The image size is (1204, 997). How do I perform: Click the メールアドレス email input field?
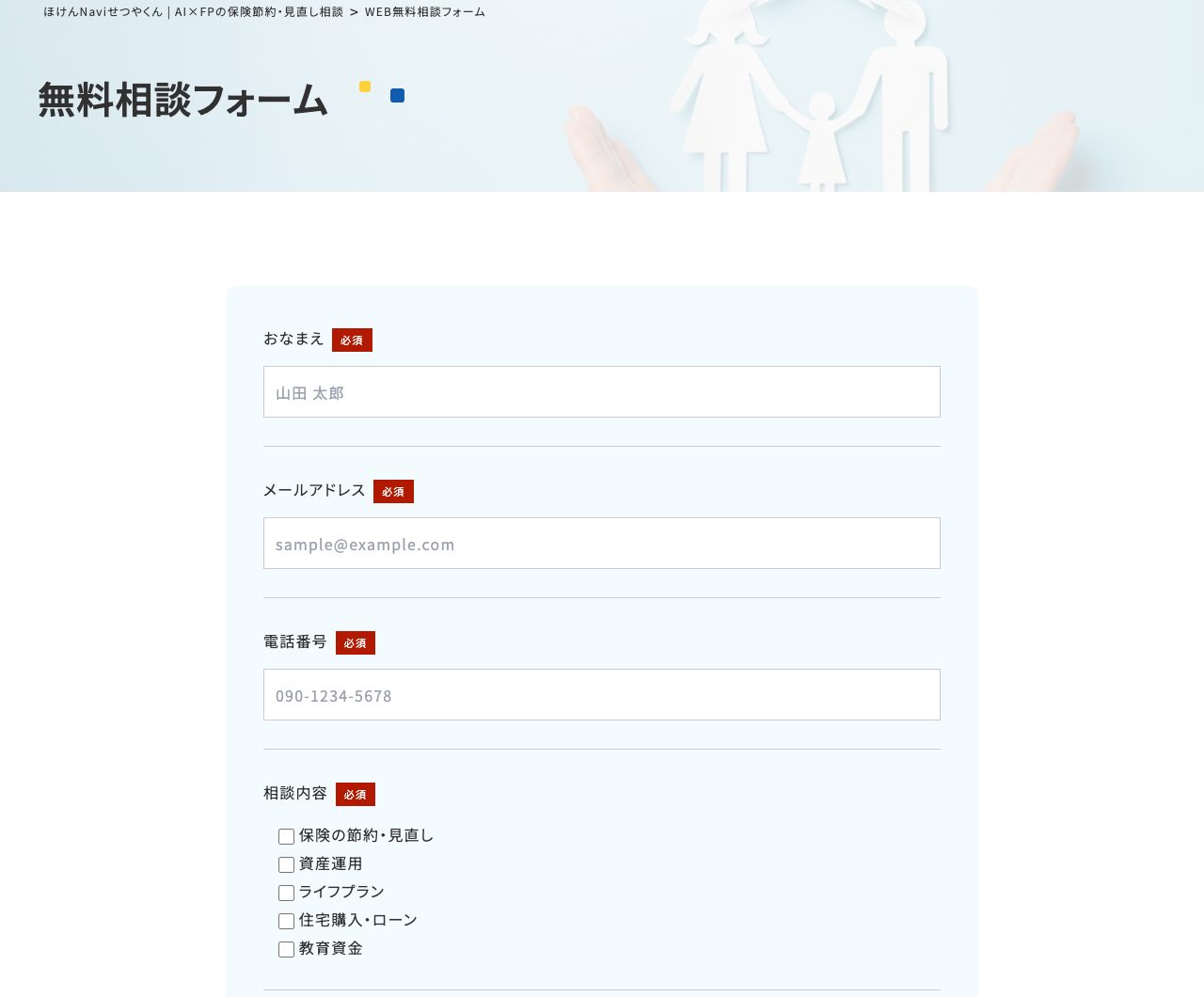pos(602,544)
